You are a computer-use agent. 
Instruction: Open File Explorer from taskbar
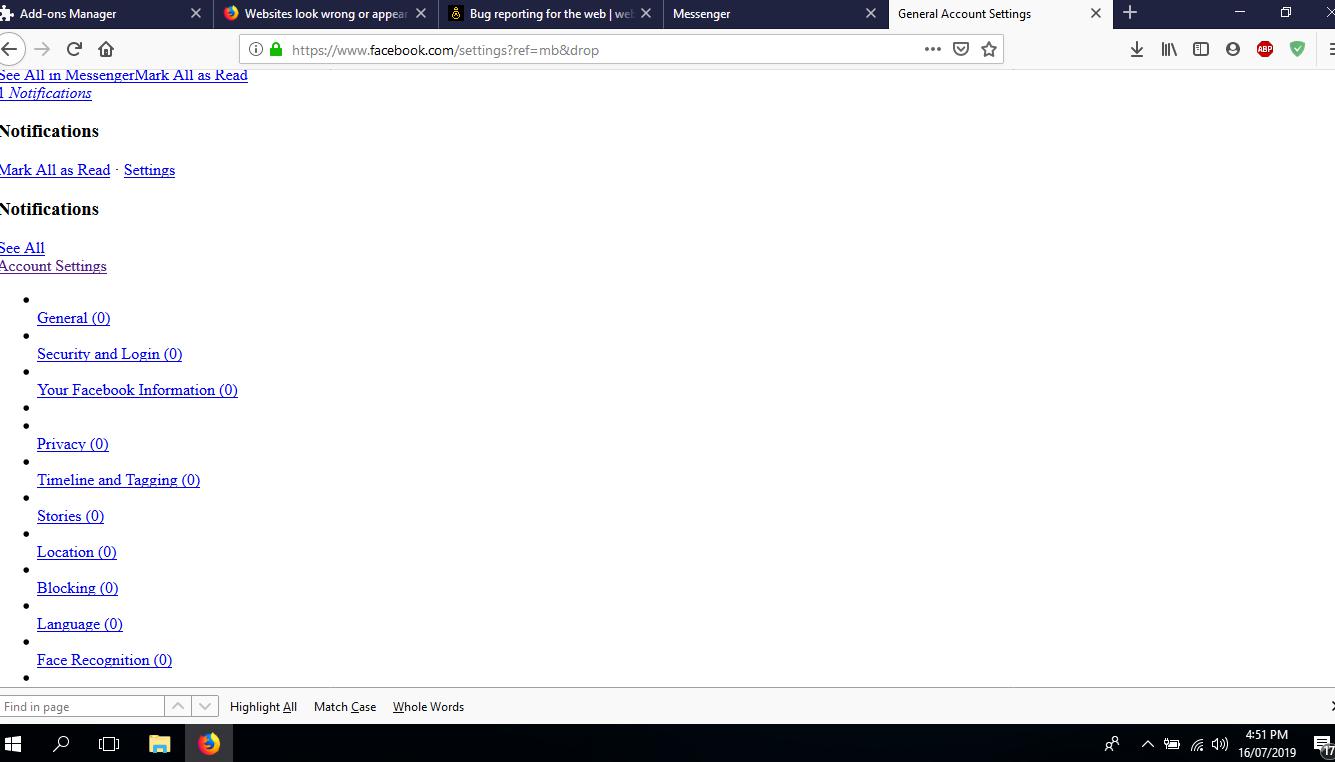click(159, 743)
